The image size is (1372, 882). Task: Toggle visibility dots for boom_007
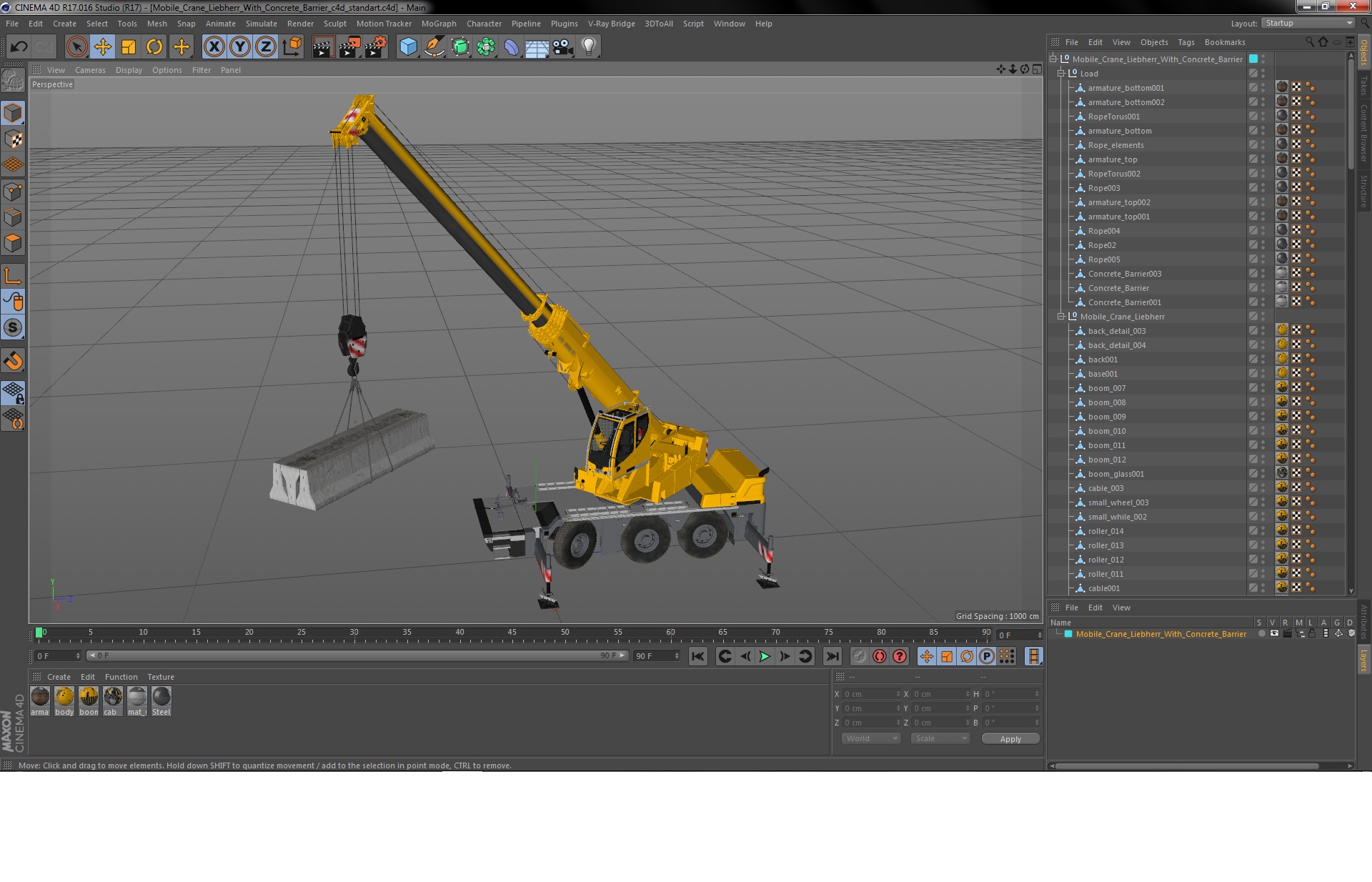click(x=1263, y=388)
